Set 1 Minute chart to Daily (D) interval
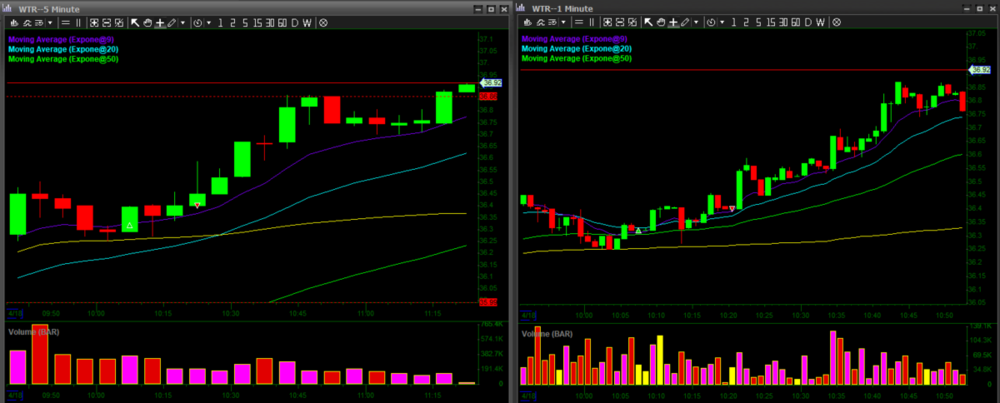1000x403 pixels. (x=806, y=22)
